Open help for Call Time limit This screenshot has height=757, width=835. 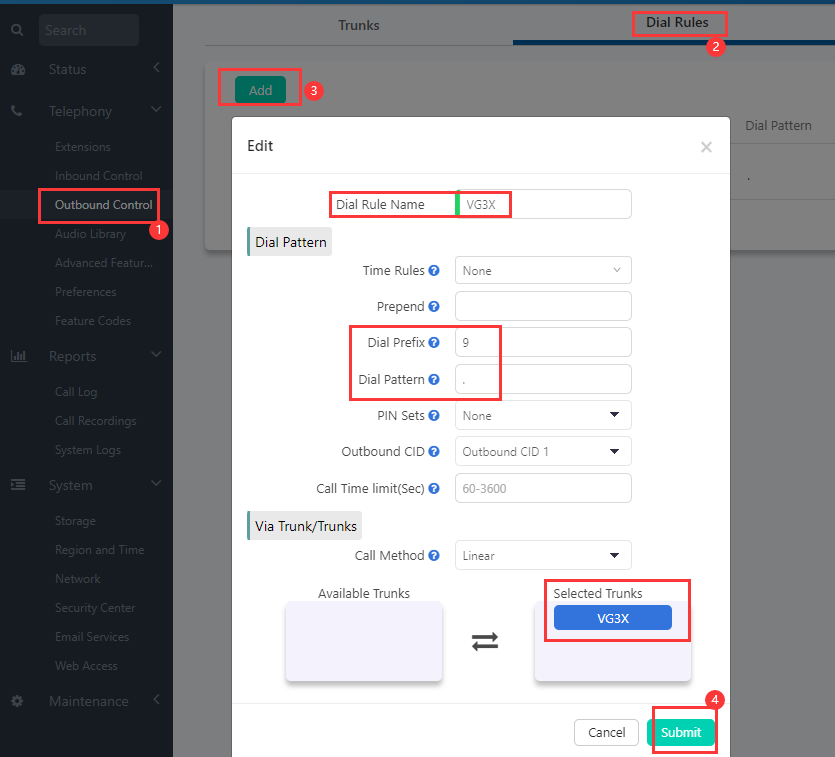point(434,488)
